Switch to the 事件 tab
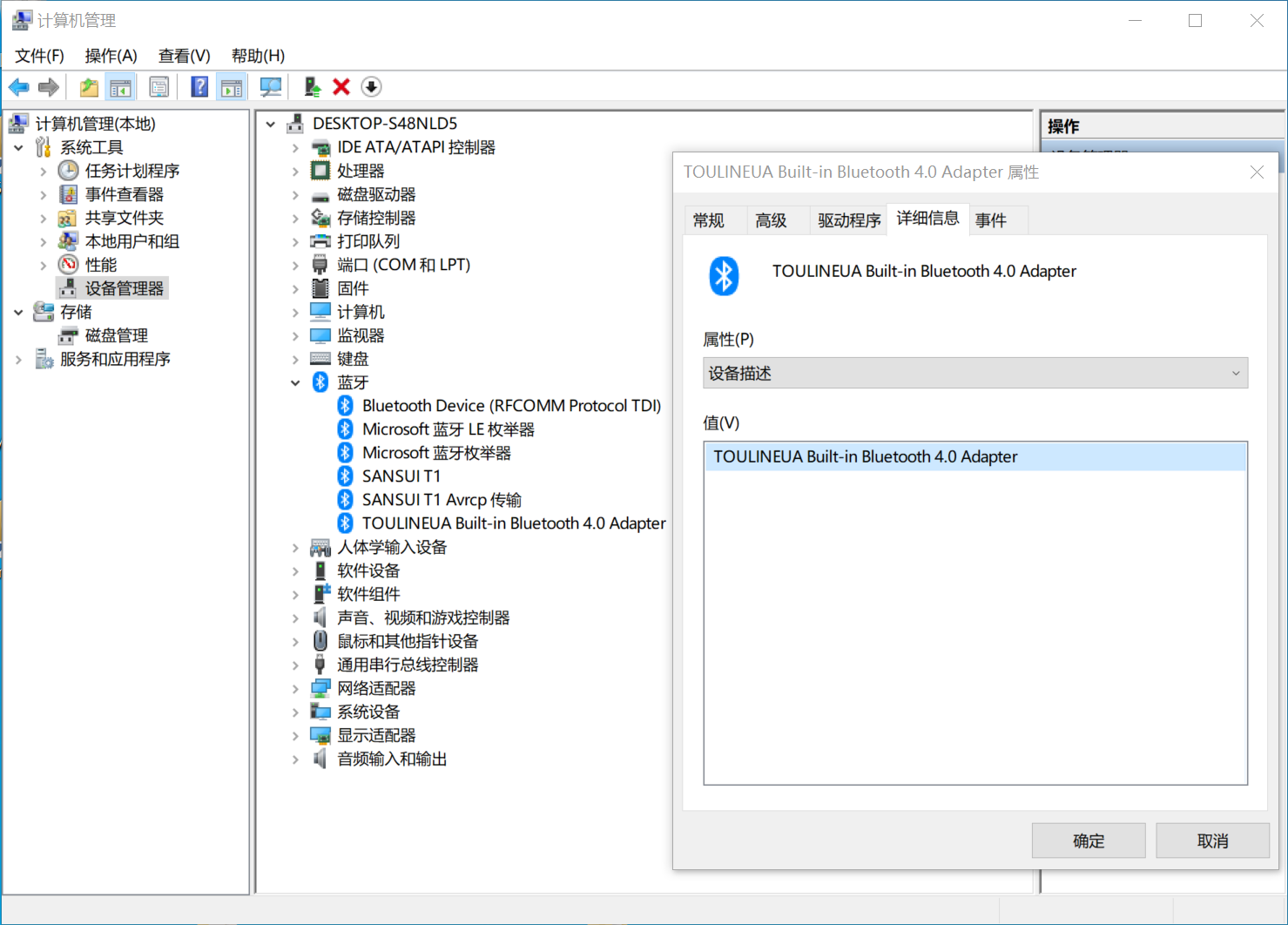 point(990,220)
